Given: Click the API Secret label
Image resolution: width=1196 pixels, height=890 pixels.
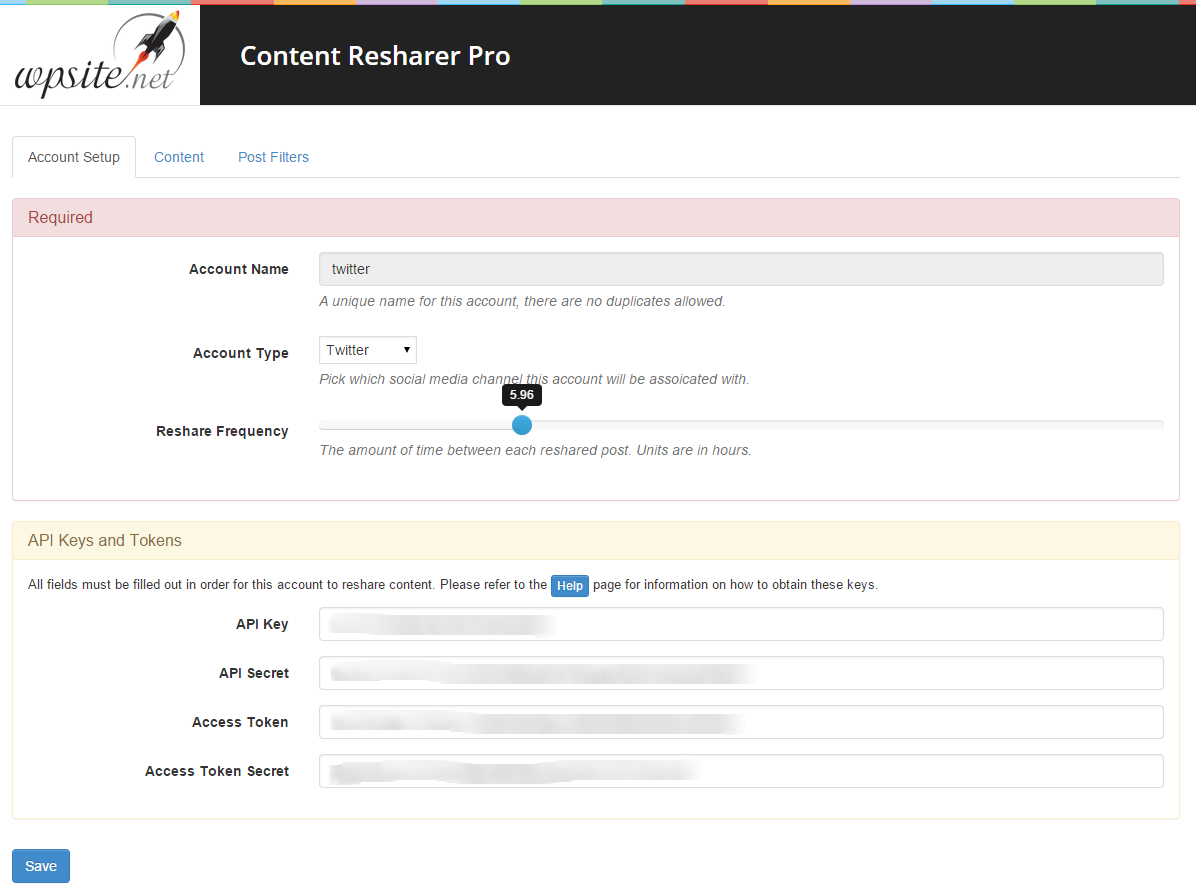Looking at the screenshot, I should click(x=254, y=673).
